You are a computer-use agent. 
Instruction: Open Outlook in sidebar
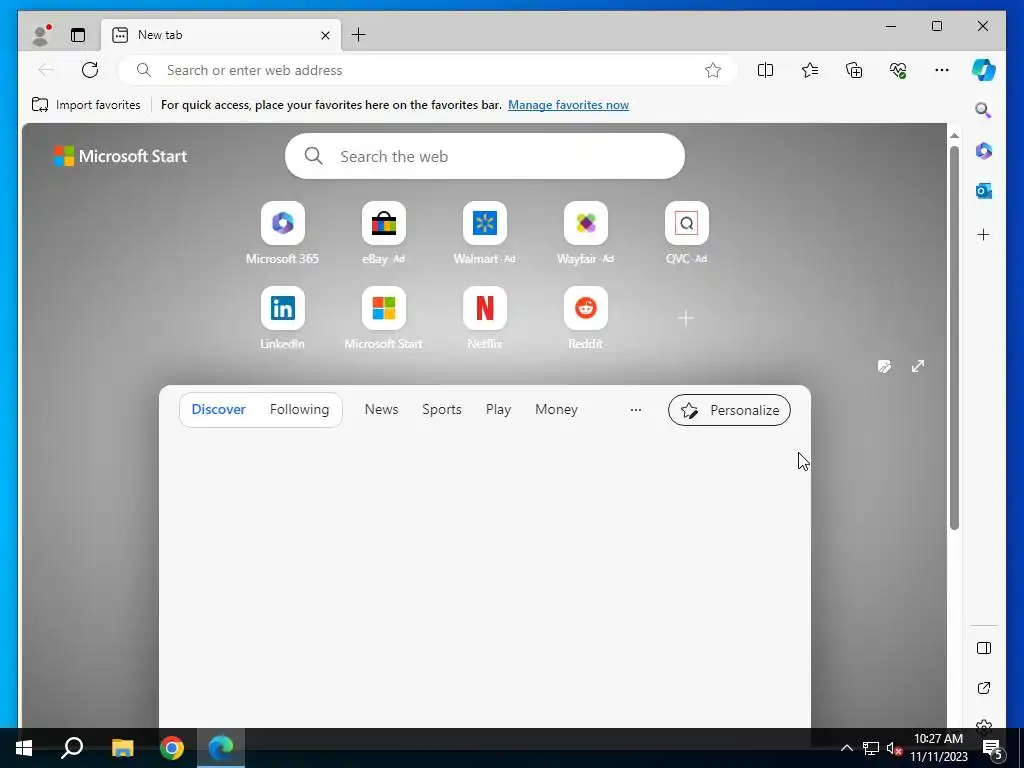[x=984, y=191]
